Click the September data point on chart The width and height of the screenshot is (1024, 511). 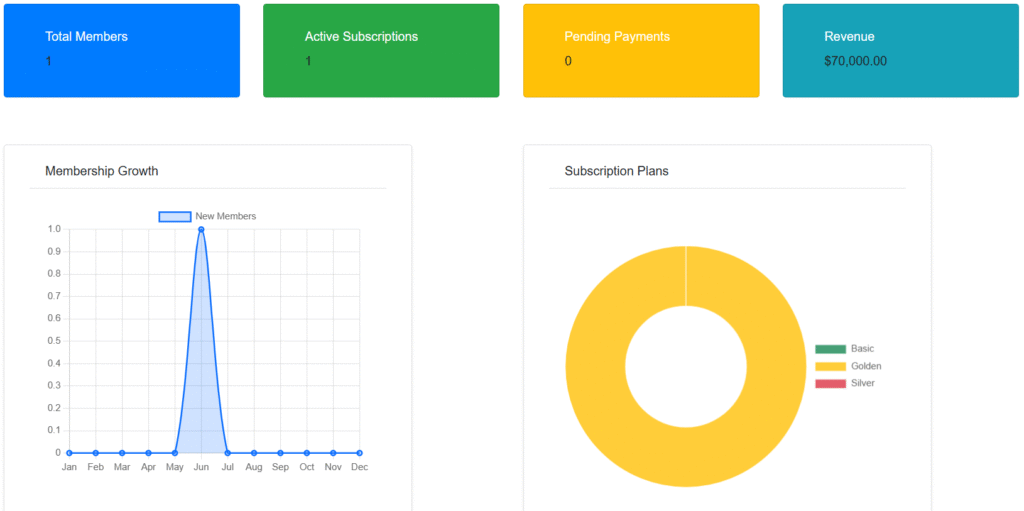[x=280, y=453]
